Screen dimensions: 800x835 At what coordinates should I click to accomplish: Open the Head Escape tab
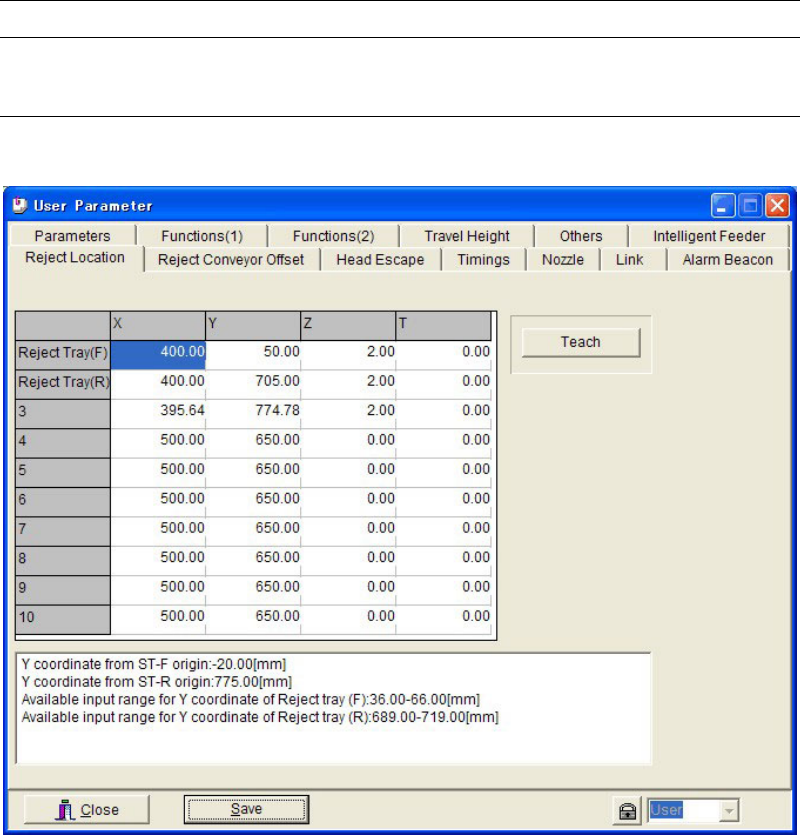click(379, 260)
